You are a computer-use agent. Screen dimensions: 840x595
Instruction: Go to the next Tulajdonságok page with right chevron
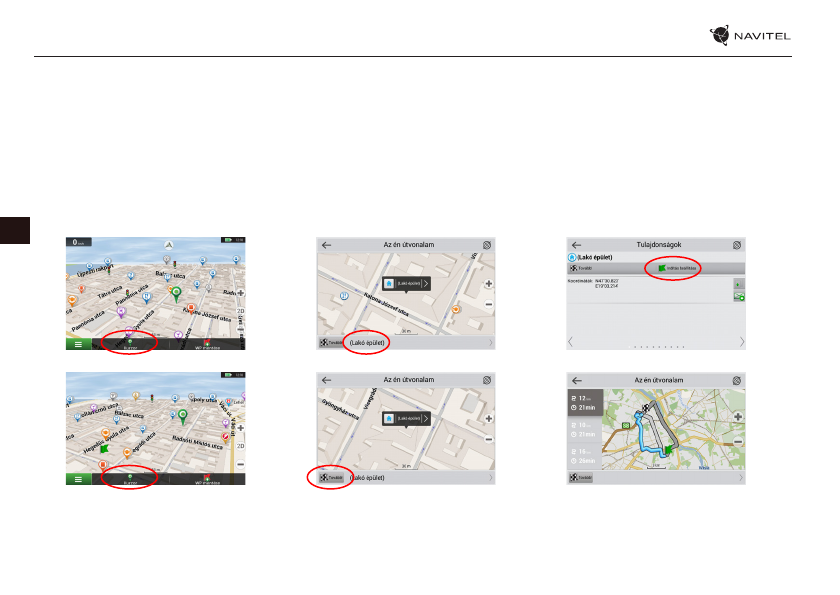742,342
